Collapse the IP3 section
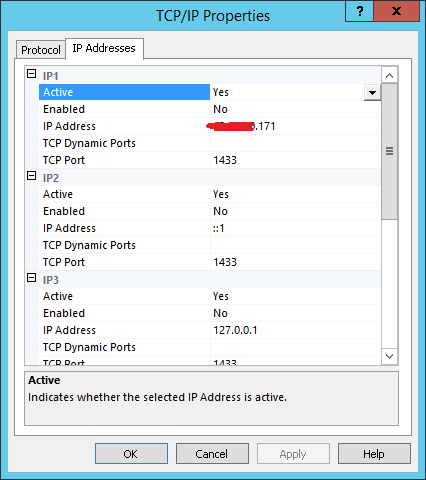Viewport: 426px width, 480px height. click(31, 278)
